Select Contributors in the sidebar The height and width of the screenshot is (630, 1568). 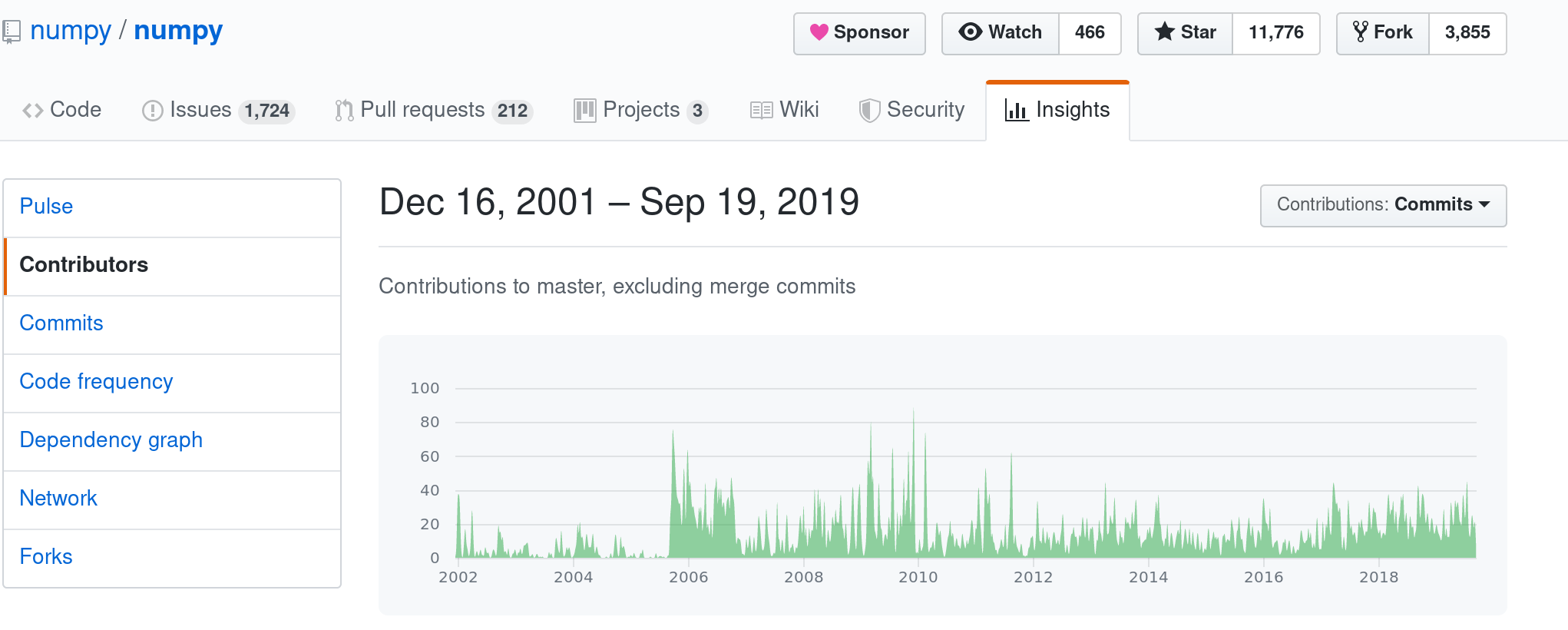[172, 265]
